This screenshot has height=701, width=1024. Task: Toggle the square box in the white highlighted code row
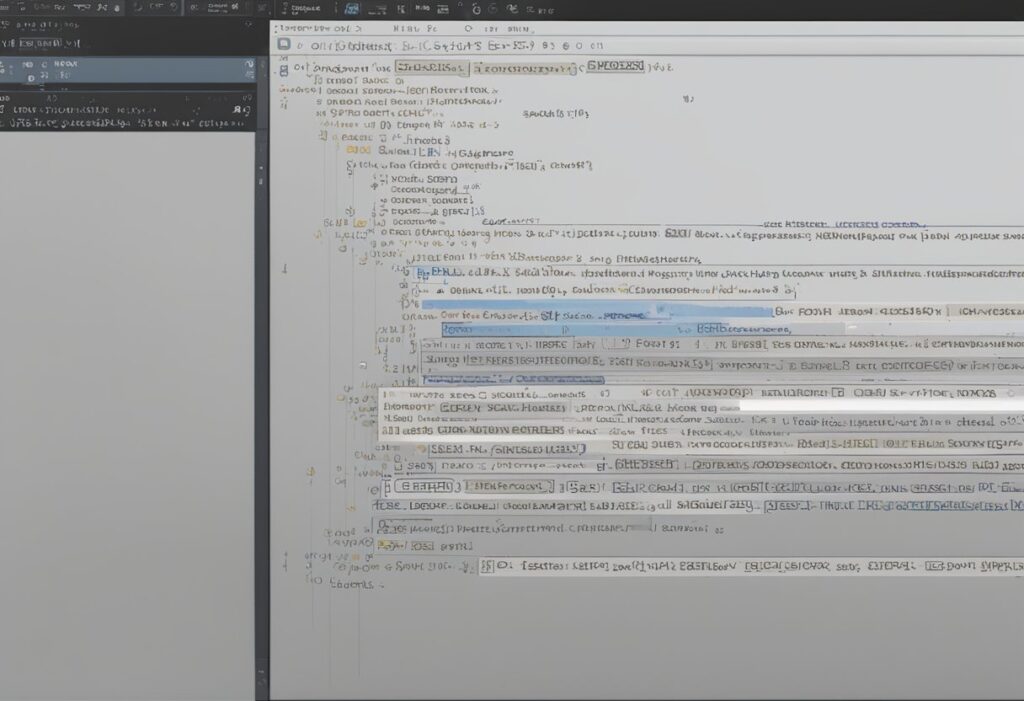tap(388, 395)
